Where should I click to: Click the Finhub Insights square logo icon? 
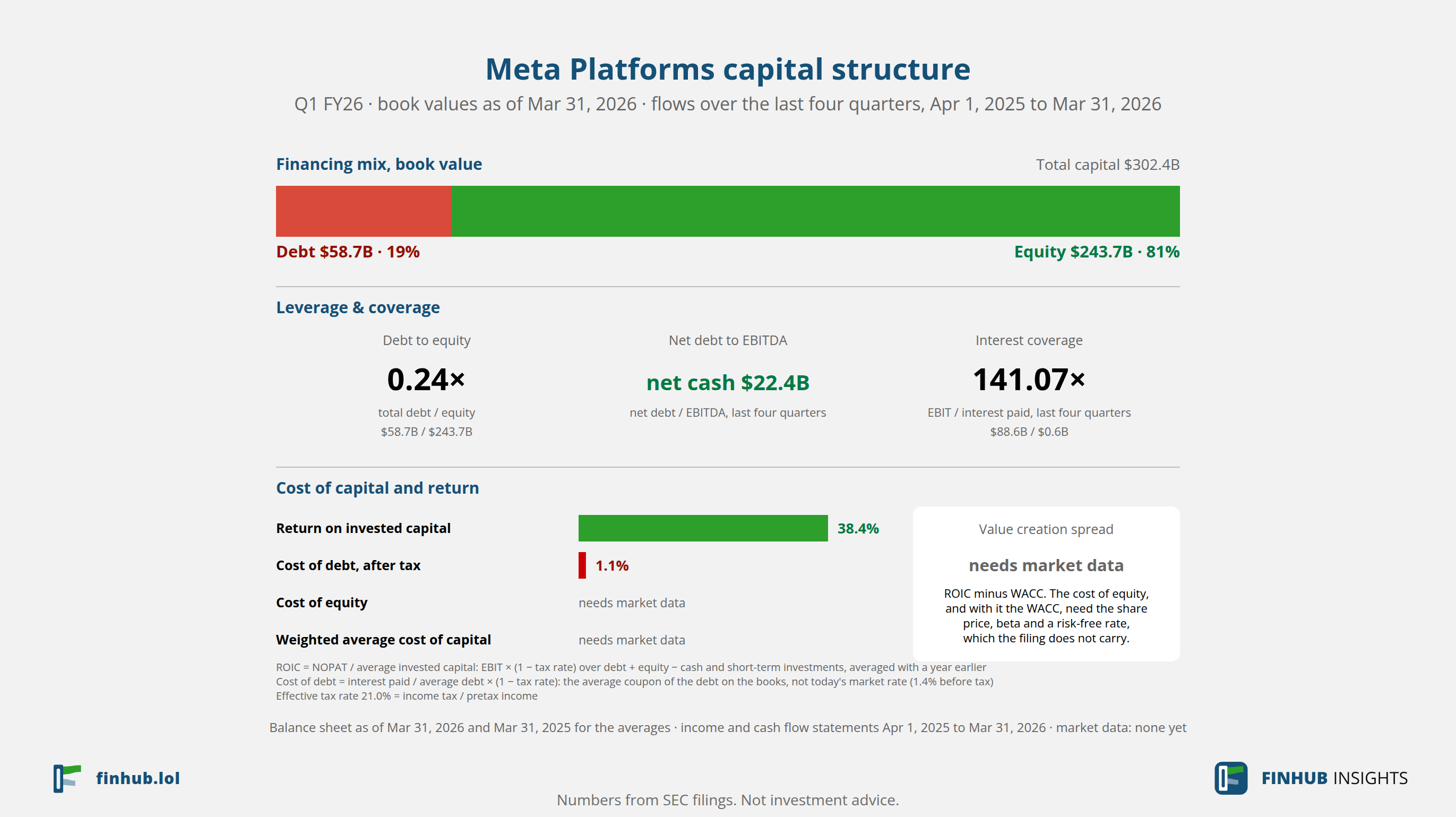pos(1230,778)
